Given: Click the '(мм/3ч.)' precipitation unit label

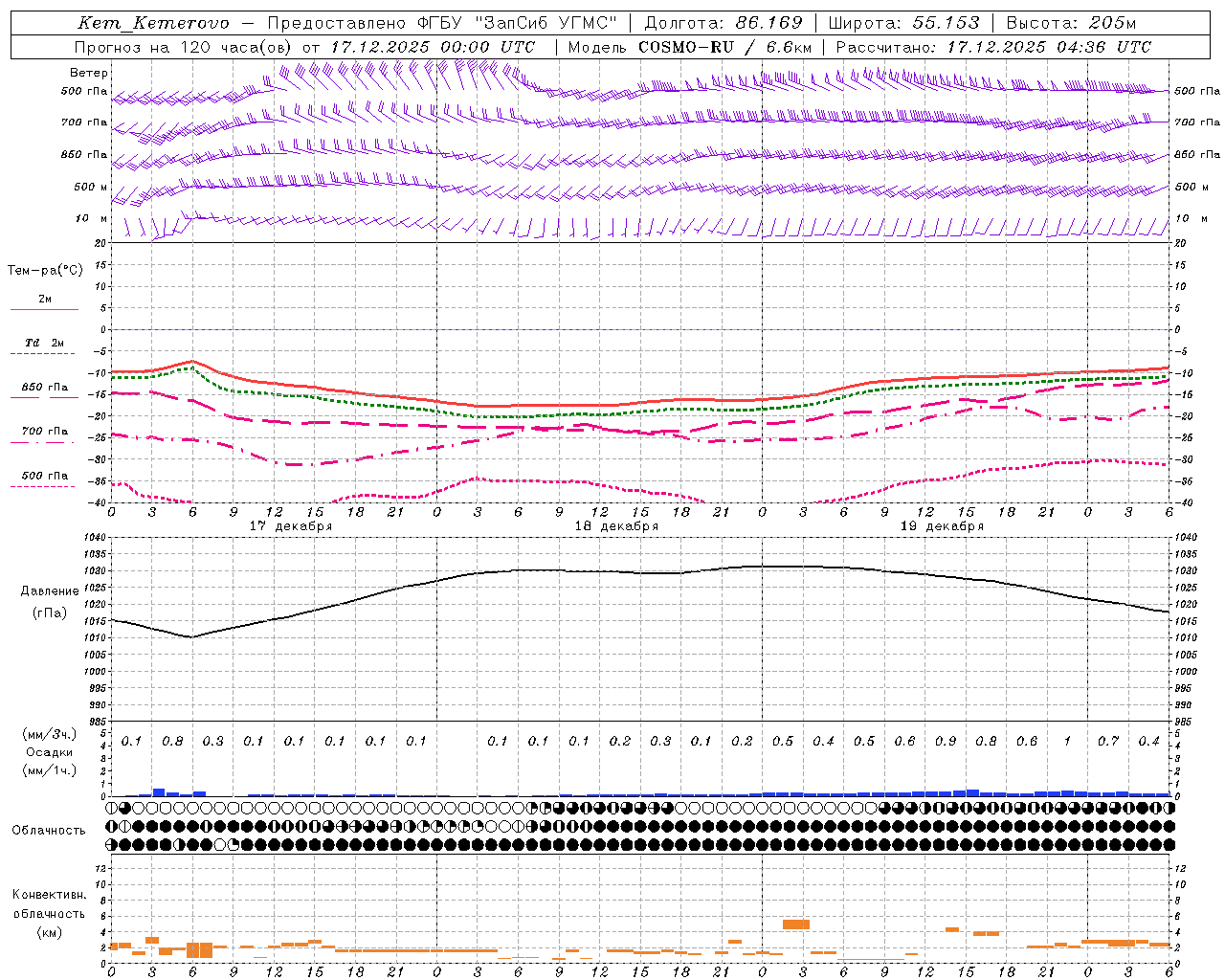Looking at the screenshot, I should (50, 734).
